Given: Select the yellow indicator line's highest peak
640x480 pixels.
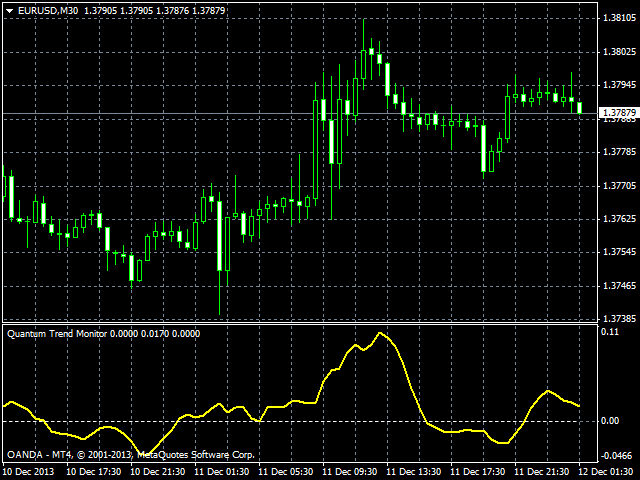Looking at the screenshot, I should click(x=379, y=333).
